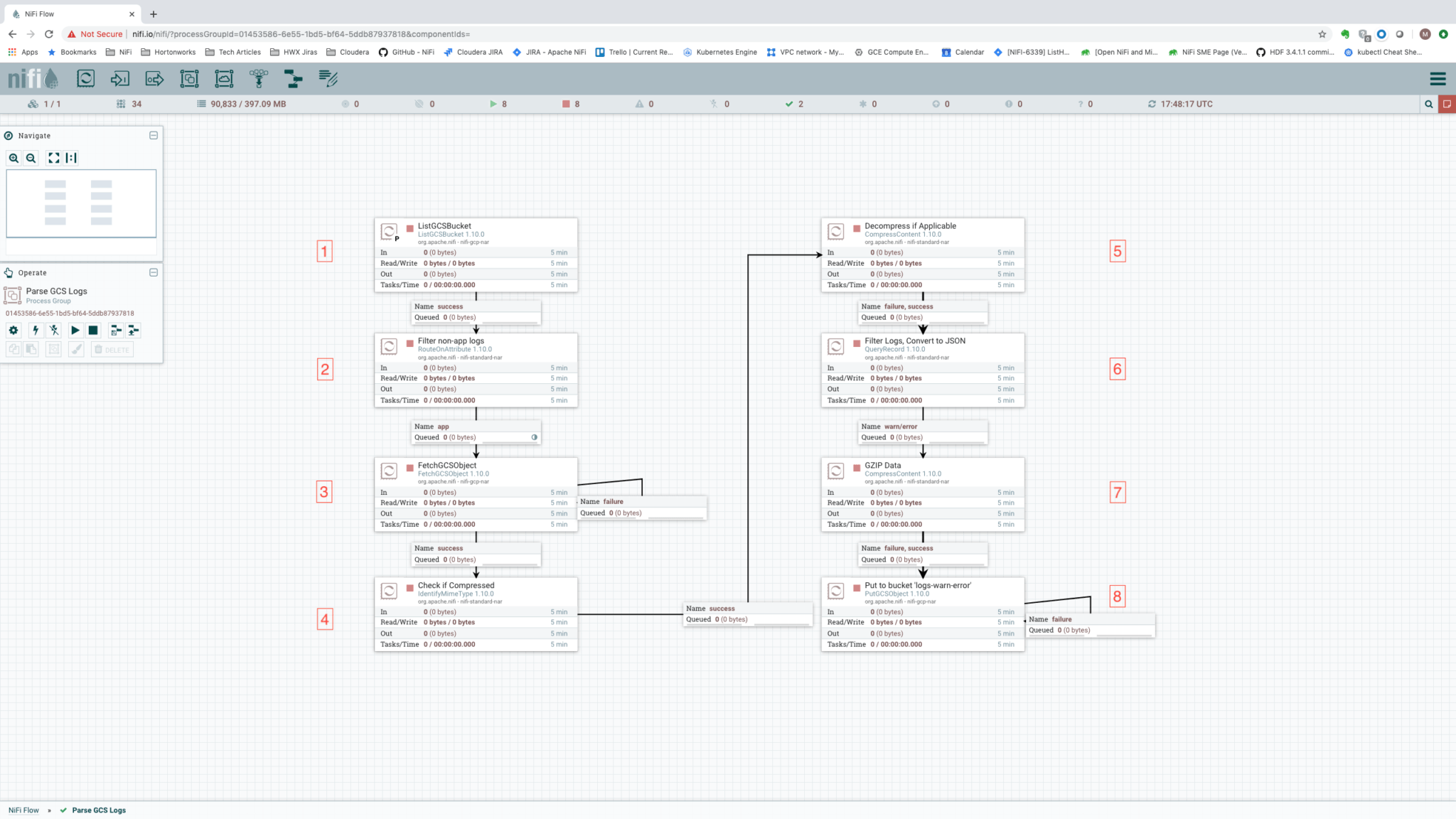Start the process group via the play icon

click(75, 330)
